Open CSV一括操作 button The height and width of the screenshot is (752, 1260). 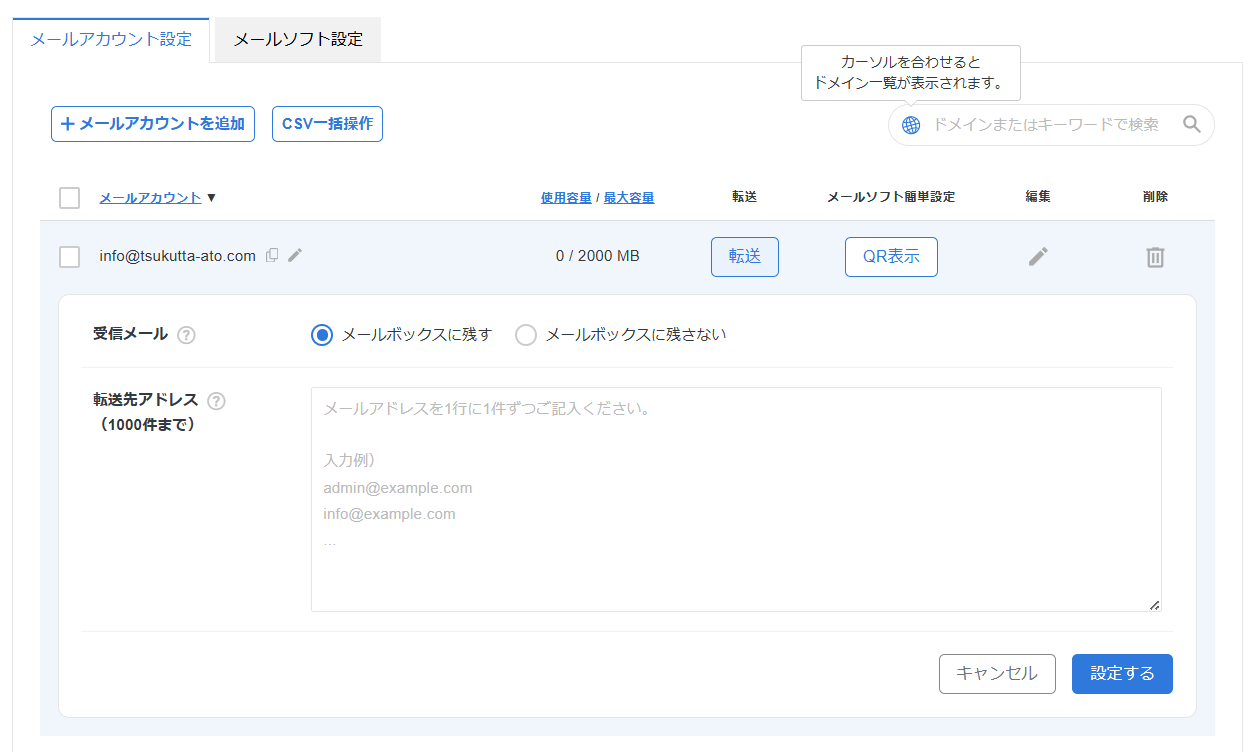coord(327,124)
